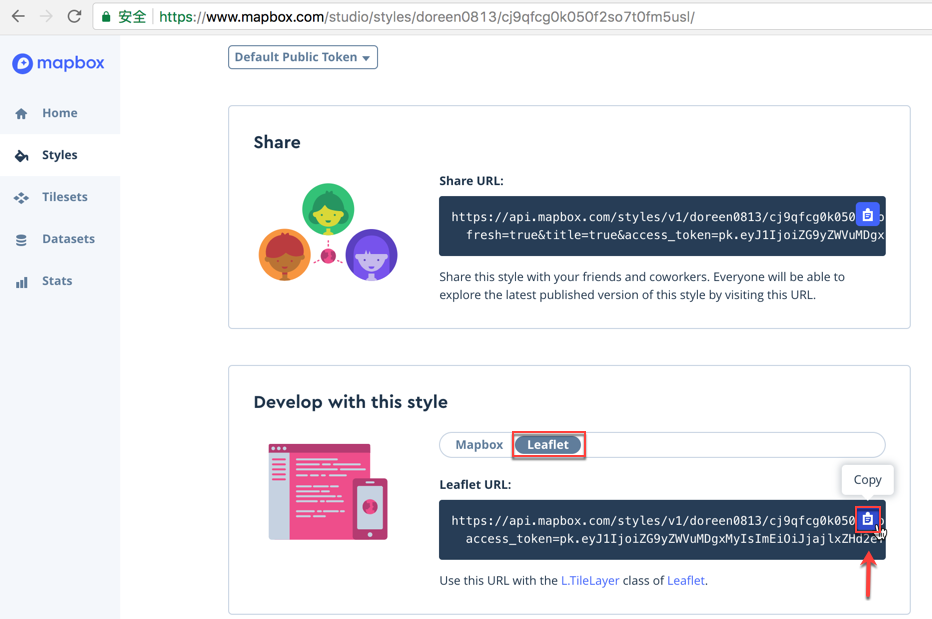Click the green secure padlock icon
The height and width of the screenshot is (619, 932).
coord(106,17)
